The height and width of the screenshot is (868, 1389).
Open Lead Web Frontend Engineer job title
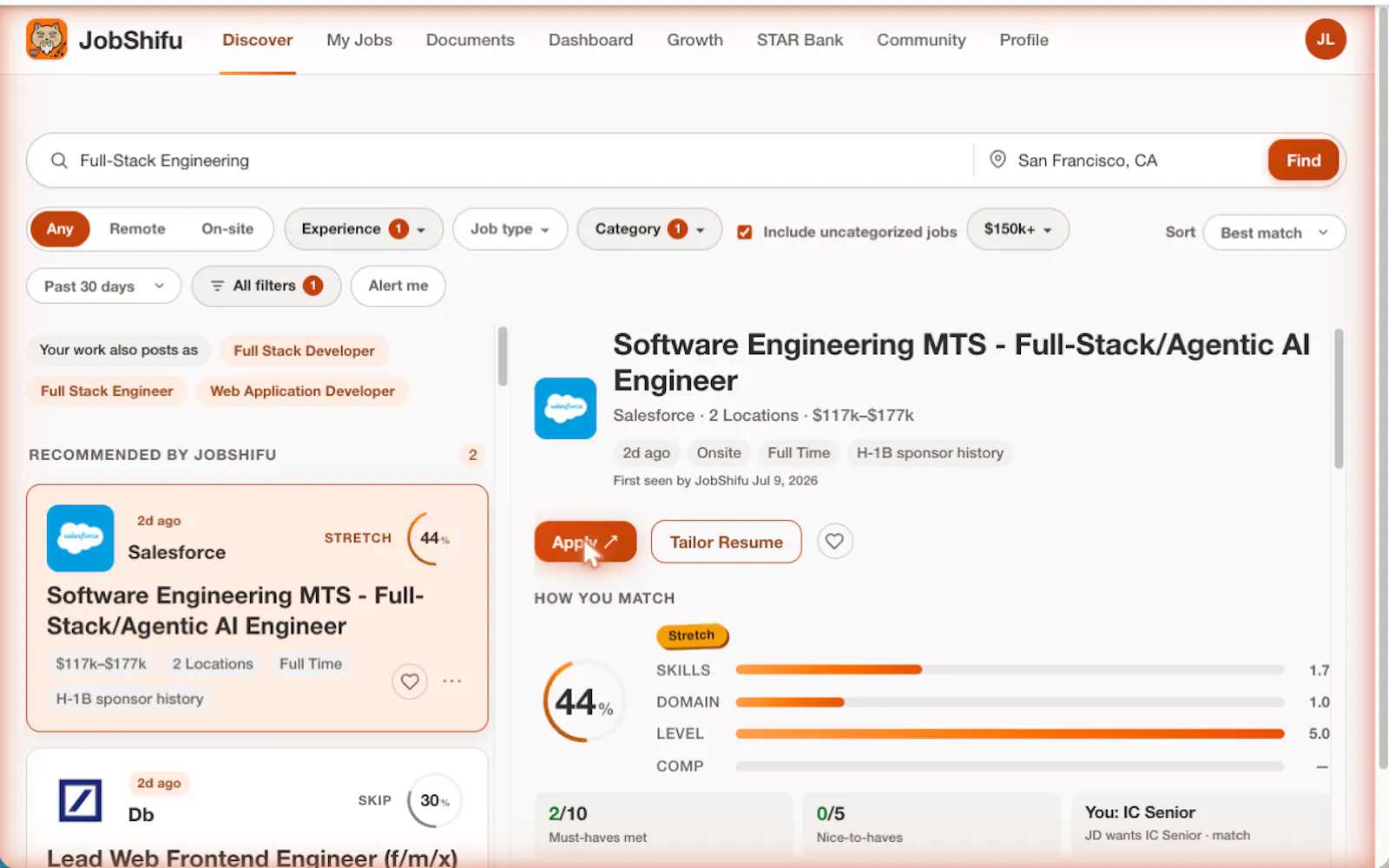tap(252, 858)
